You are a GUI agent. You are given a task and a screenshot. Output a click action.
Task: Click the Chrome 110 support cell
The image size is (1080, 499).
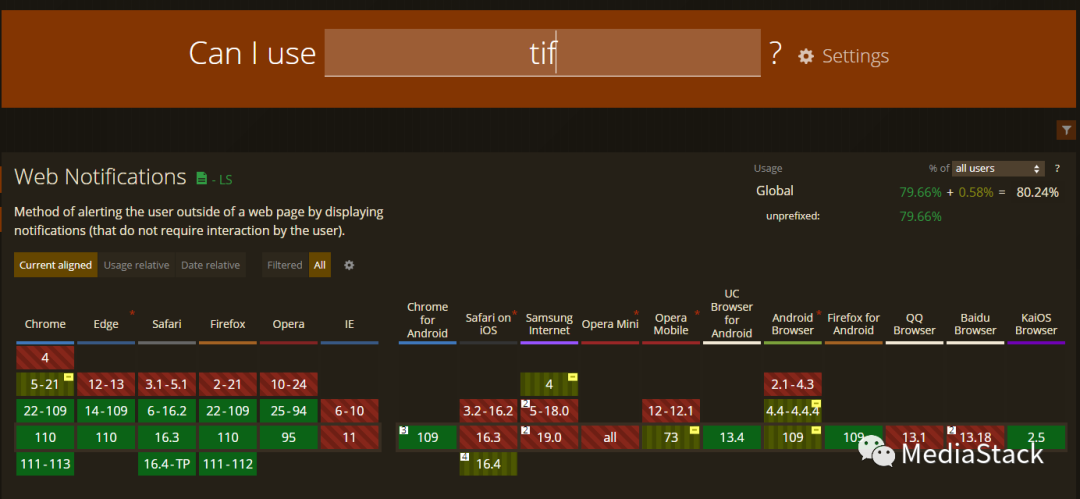45,437
